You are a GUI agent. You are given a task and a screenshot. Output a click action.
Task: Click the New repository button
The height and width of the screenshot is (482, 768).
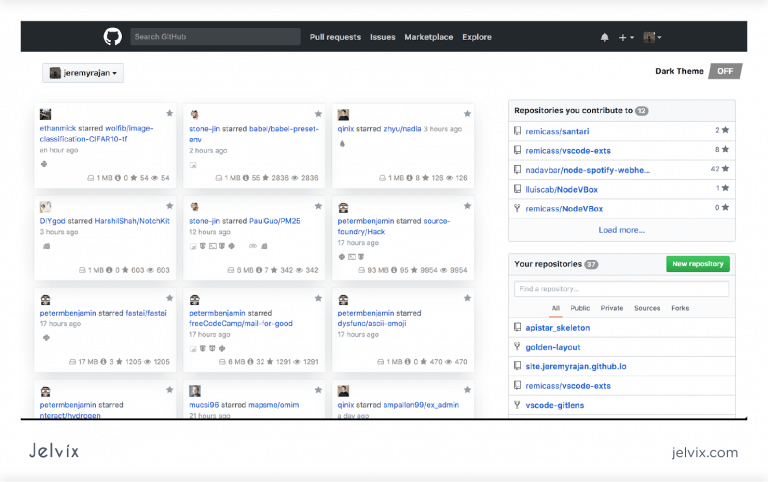tap(697, 264)
